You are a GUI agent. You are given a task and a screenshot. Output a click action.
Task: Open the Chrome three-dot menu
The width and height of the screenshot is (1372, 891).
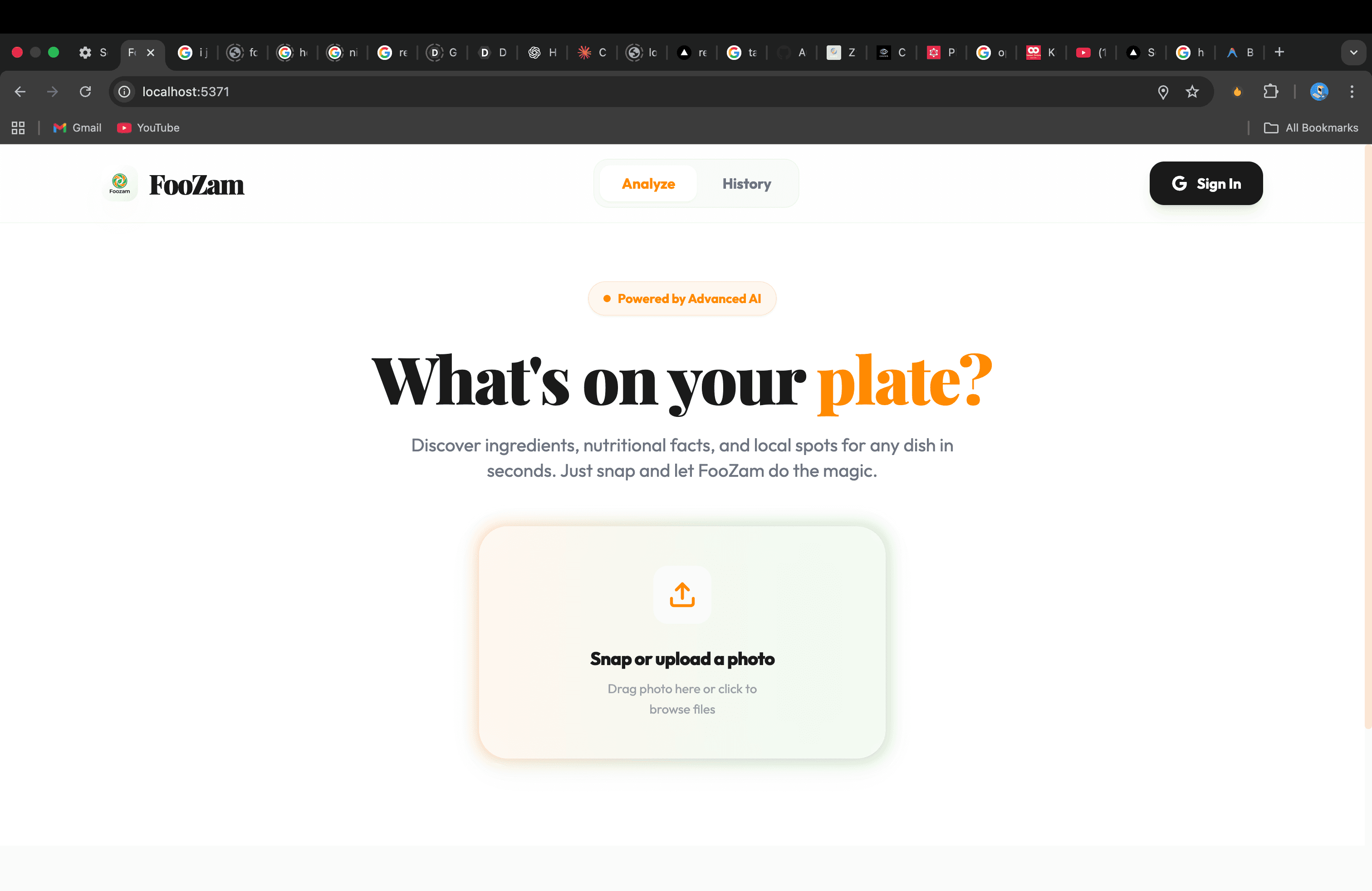pyautogui.click(x=1352, y=92)
